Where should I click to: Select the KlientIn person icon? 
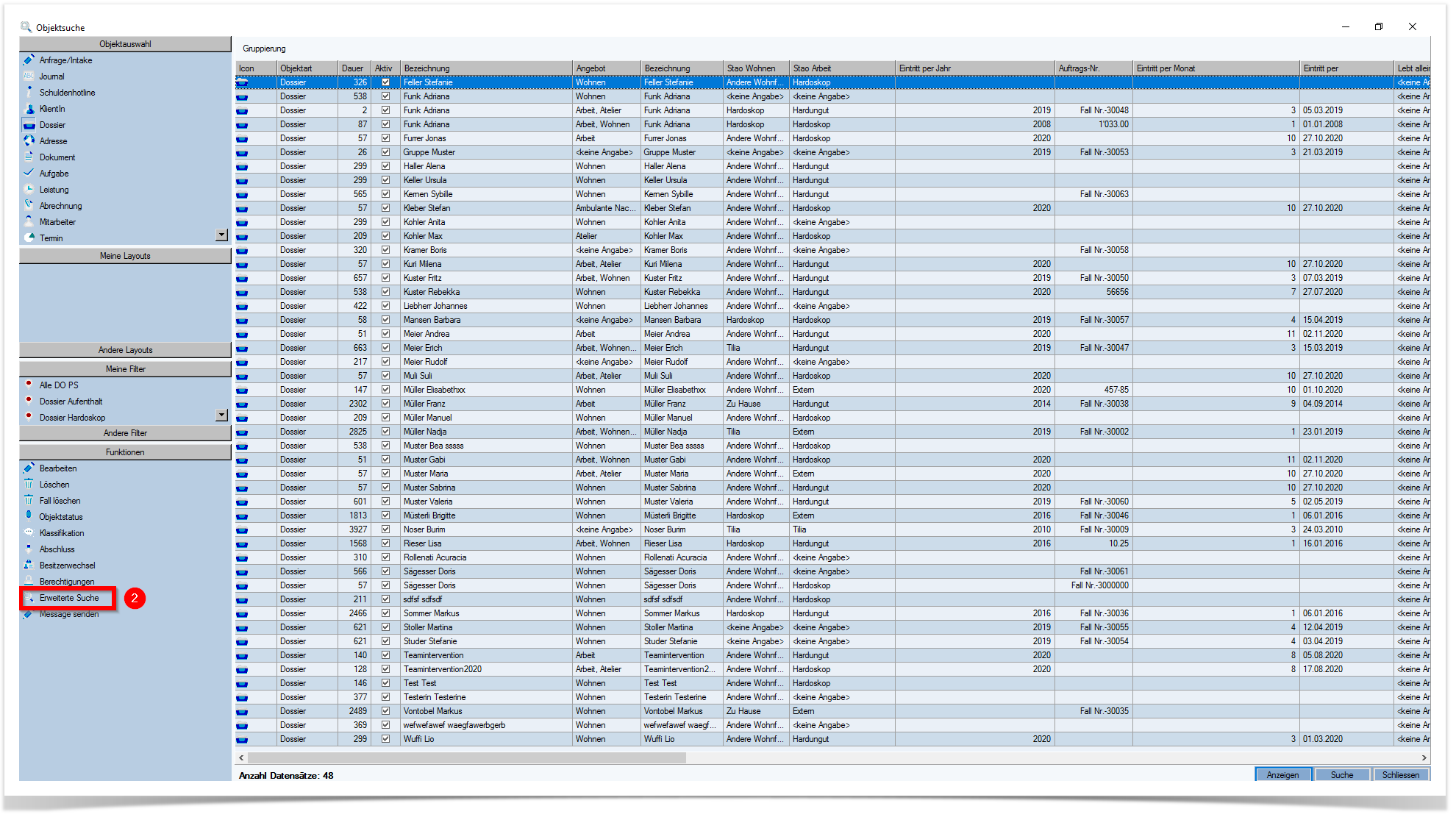[x=29, y=109]
